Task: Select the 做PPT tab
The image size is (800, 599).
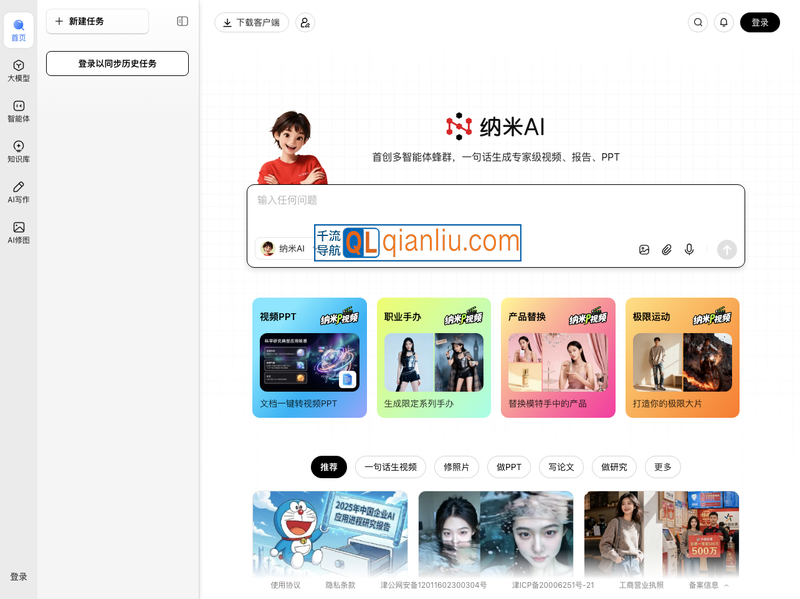Action: (x=509, y=467)
